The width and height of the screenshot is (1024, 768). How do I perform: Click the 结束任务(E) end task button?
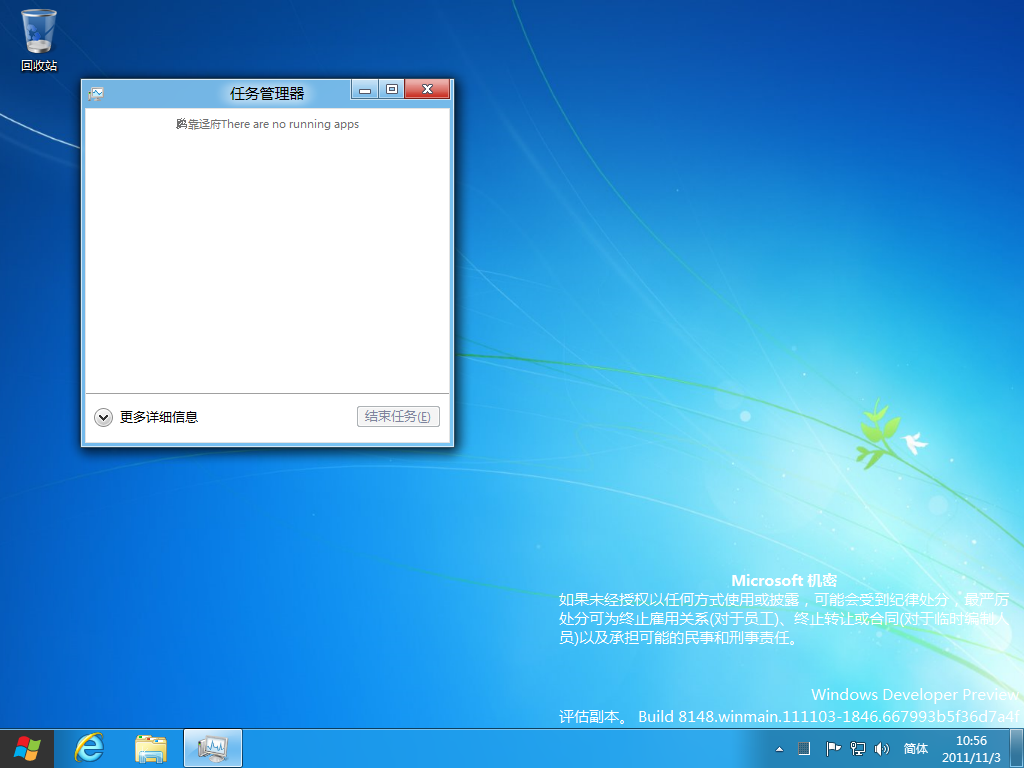398,417
